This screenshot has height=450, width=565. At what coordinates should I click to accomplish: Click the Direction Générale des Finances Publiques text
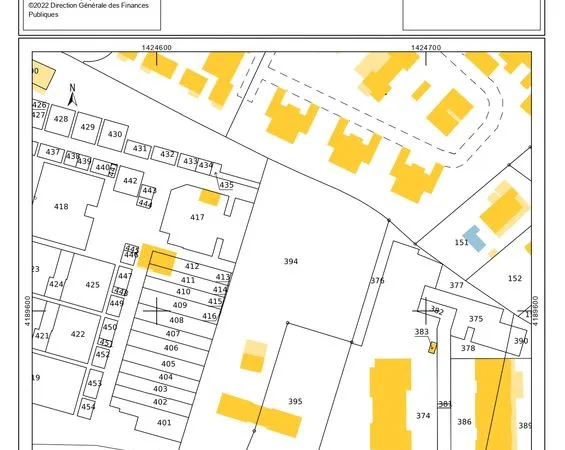point(88,10)
